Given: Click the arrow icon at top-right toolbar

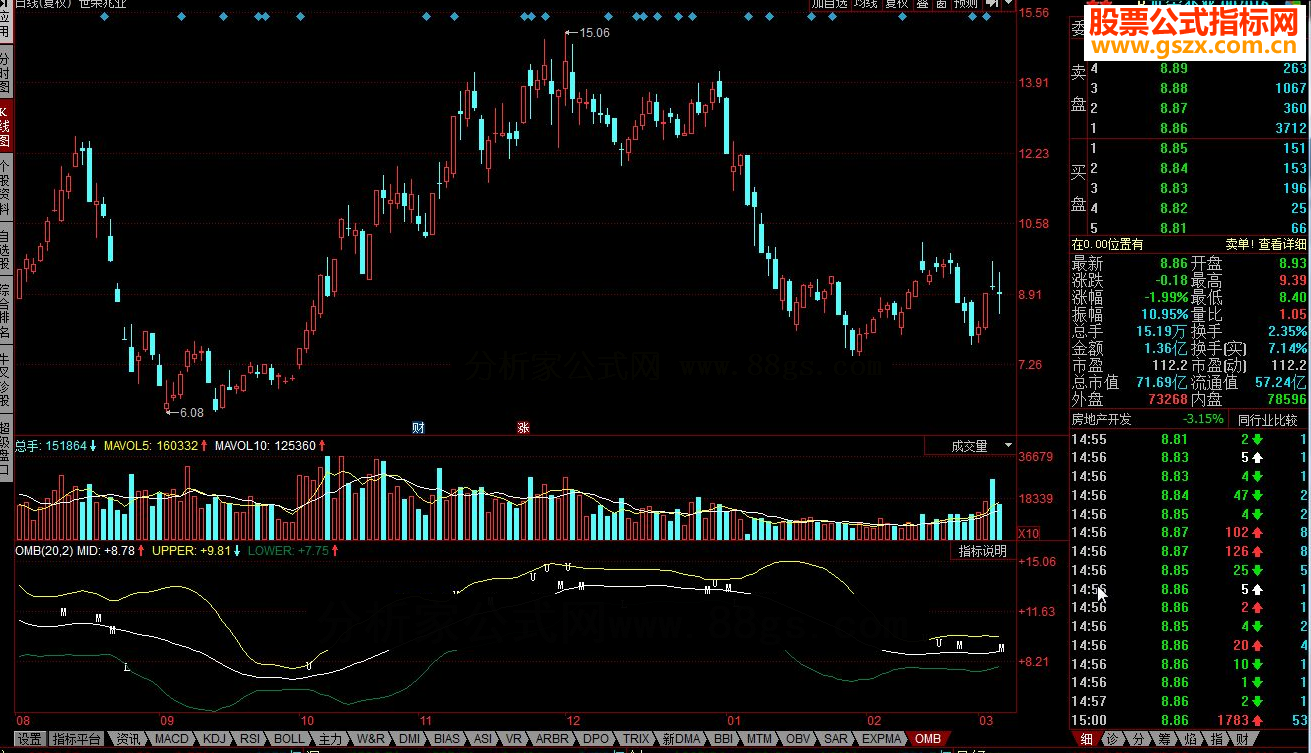Looking at the screenshot, I should (x=992, y=4).
